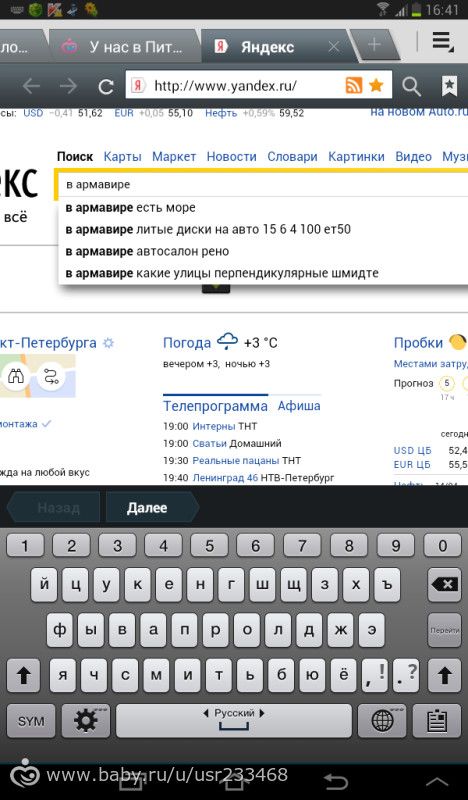Change language on the Русский spacebar

pyautogui.click(x=234, y=721)
